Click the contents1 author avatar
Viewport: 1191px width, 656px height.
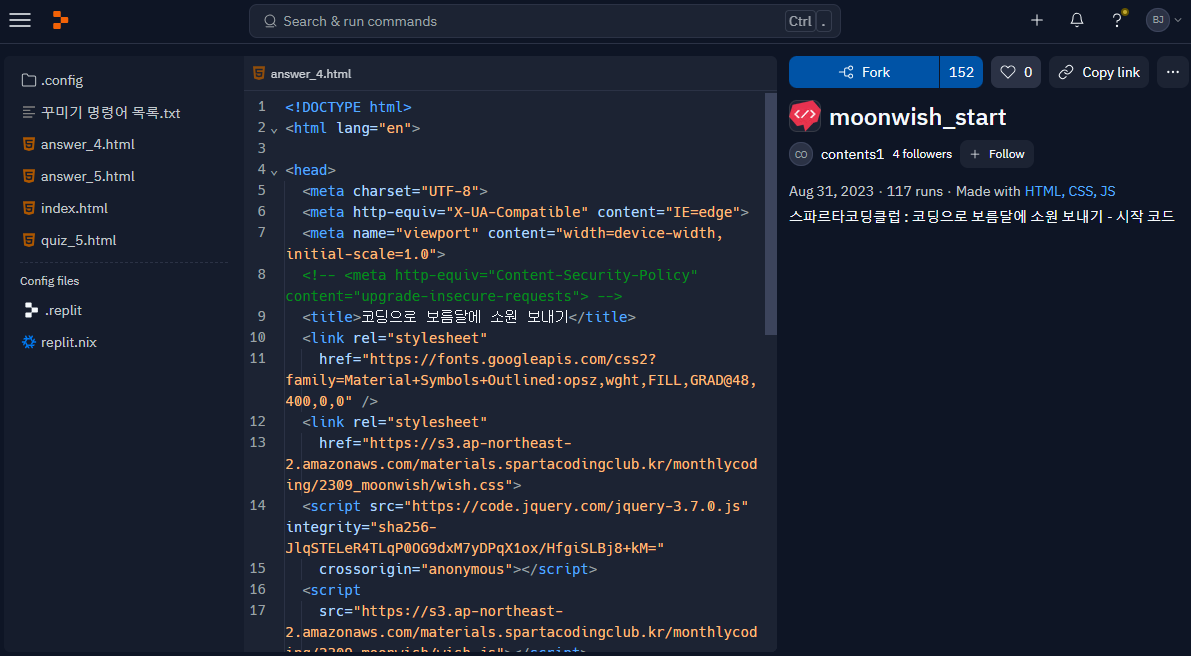(x=801, y=154)
